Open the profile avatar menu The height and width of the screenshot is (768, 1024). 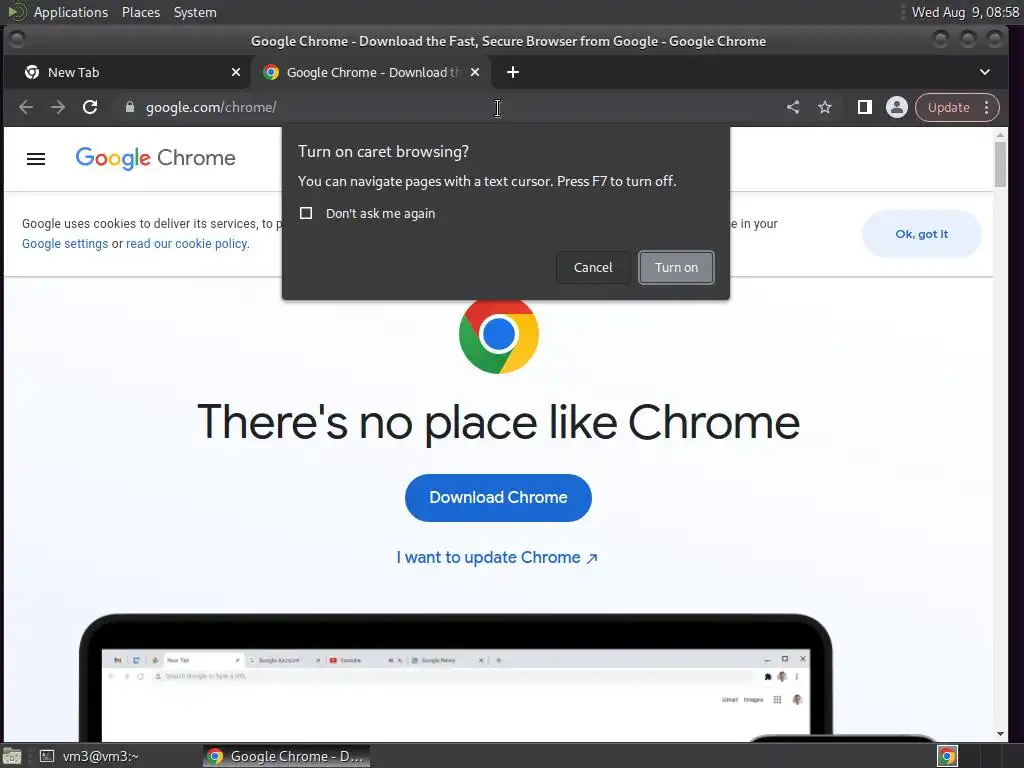[897, 107]
